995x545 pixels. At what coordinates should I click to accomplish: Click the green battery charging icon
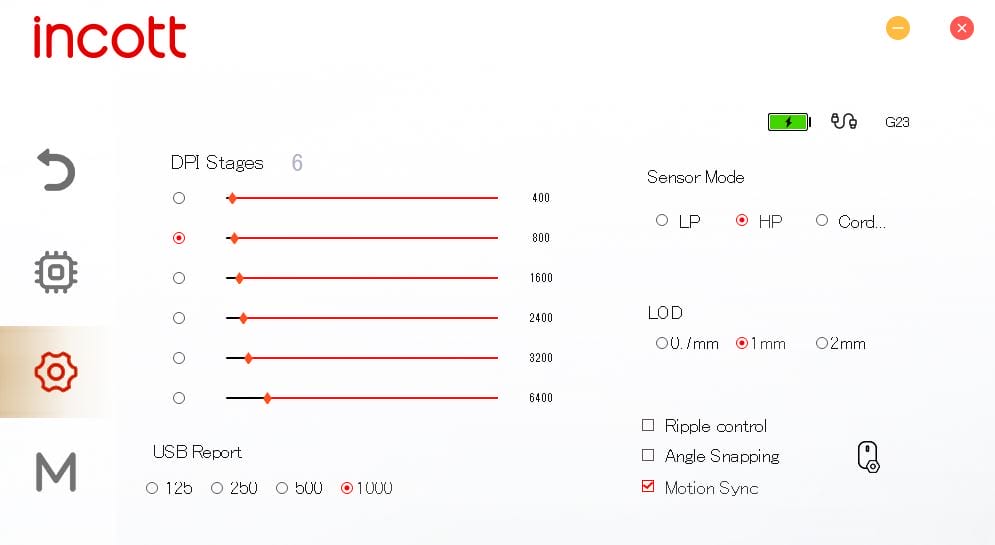point(789,122)
